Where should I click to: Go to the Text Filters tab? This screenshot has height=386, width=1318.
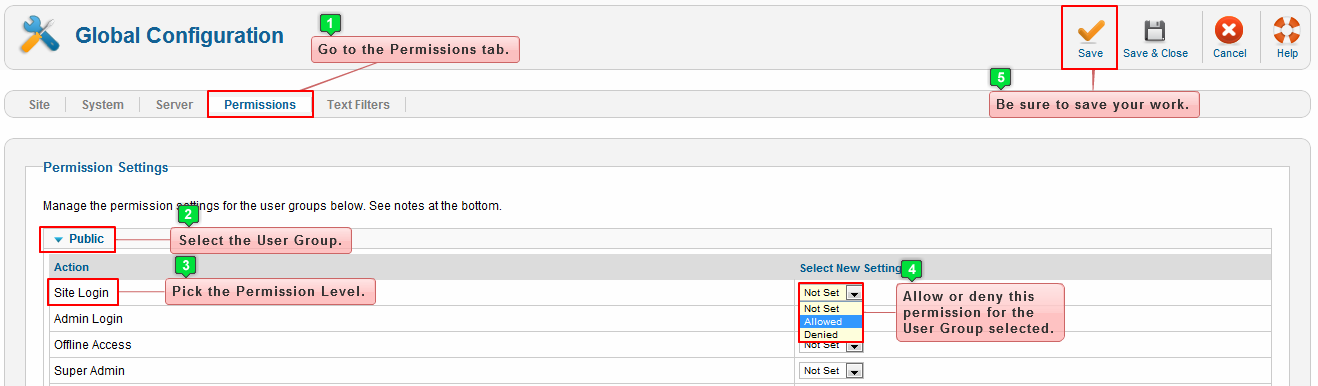coord(358,104)
